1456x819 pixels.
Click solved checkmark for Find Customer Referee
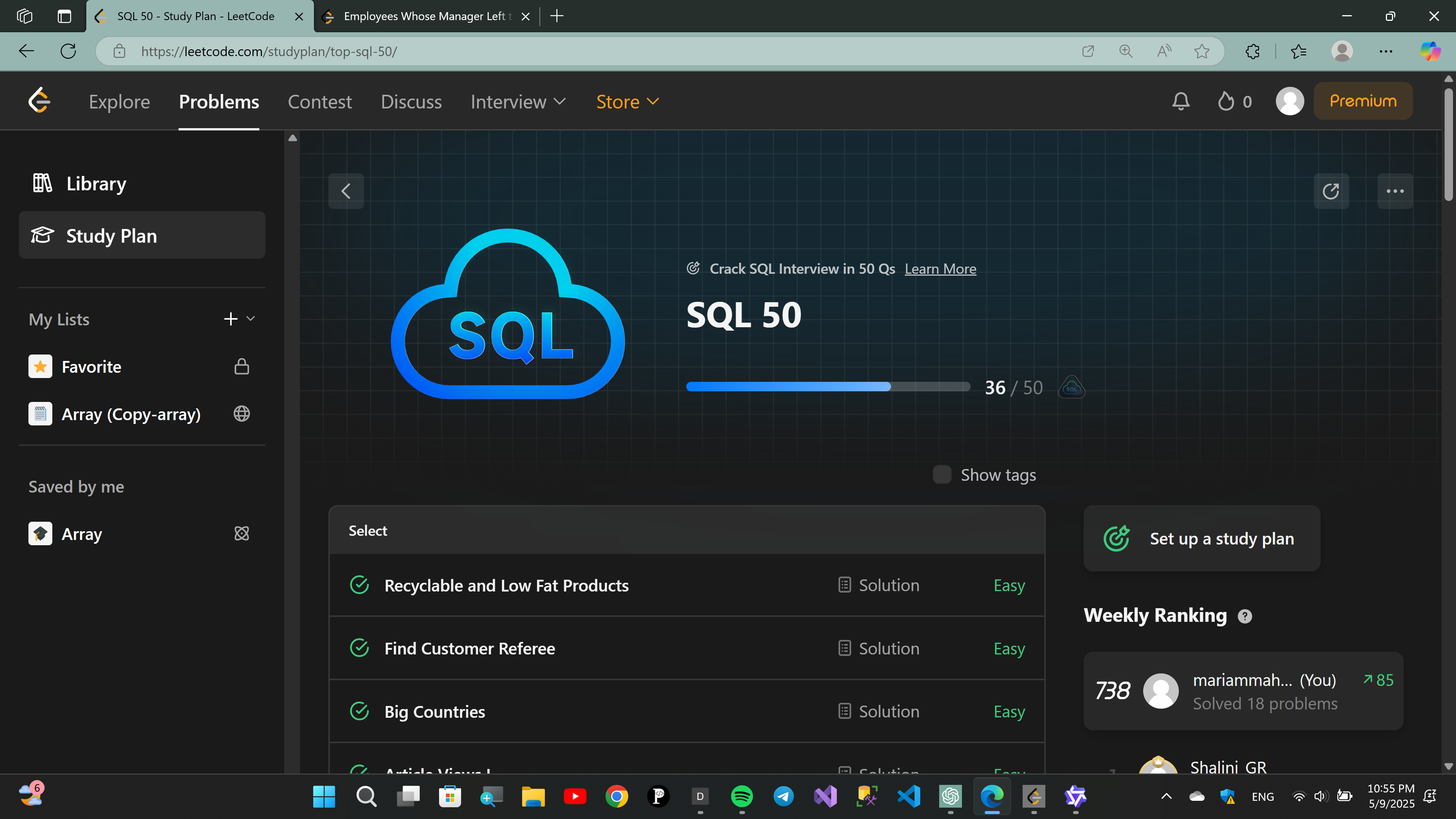(x=359, y=648)
